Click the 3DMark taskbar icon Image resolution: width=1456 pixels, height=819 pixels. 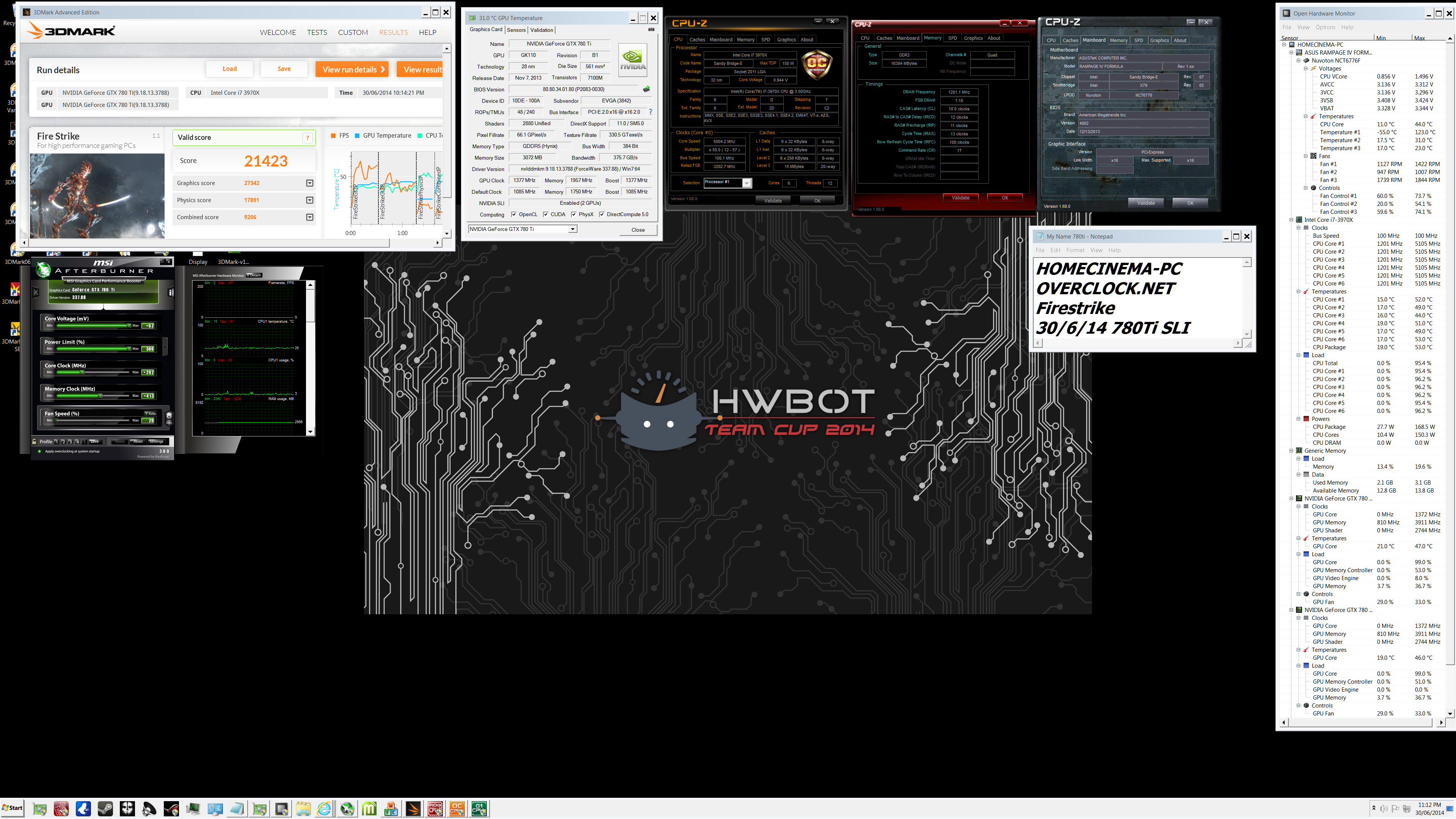point(413,809)
